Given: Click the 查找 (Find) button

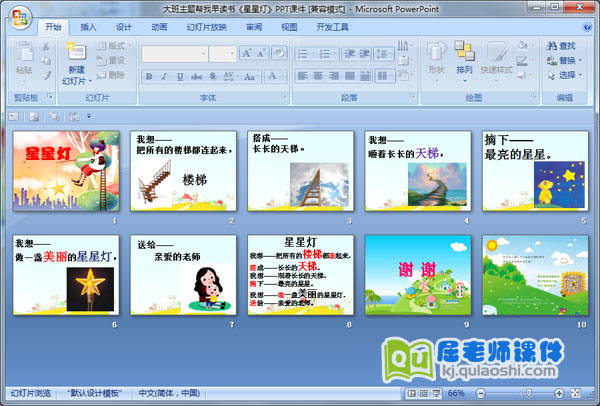Looking at the screenshot, I should click(561, 46).
